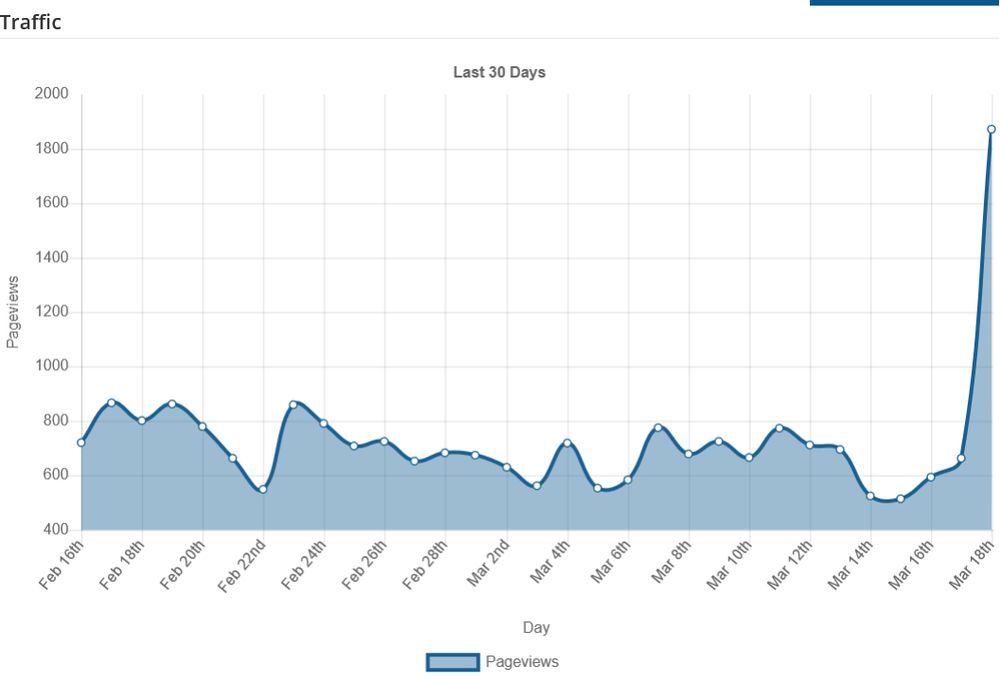
Task: Select the Mar 14th data point dip
Action: pos(871,496)
